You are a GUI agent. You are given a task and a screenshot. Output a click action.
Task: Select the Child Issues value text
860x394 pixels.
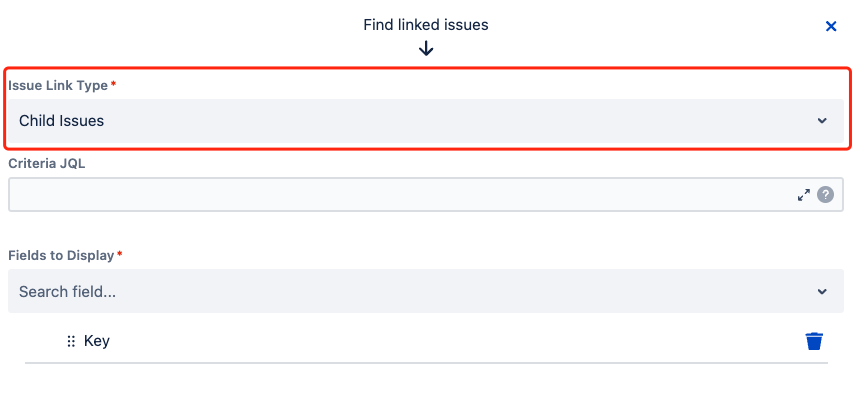(x=61, y=121)
